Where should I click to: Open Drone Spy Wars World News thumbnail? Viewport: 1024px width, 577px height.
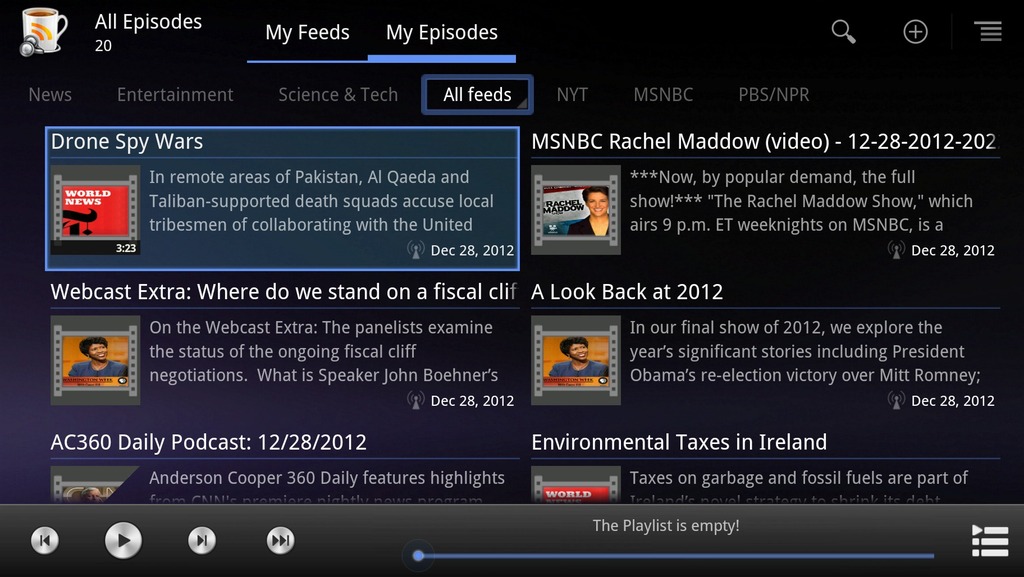click(95, 210)
